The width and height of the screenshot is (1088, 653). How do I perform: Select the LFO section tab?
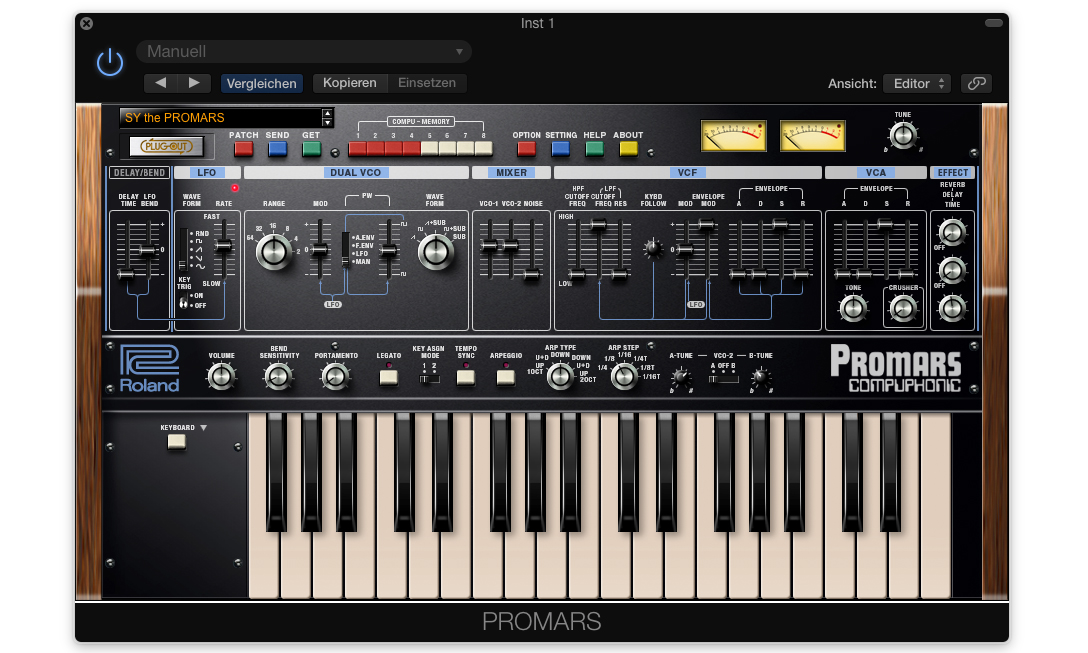207,172
